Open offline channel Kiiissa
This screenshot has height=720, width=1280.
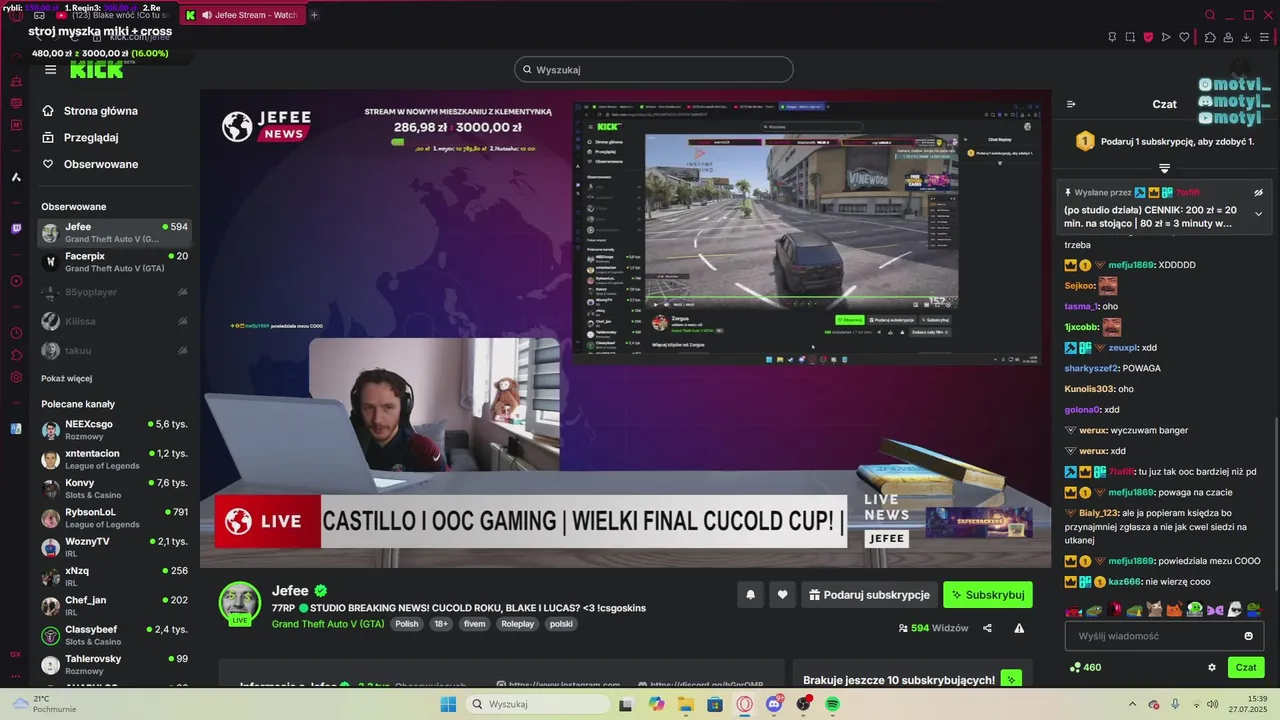114,321
